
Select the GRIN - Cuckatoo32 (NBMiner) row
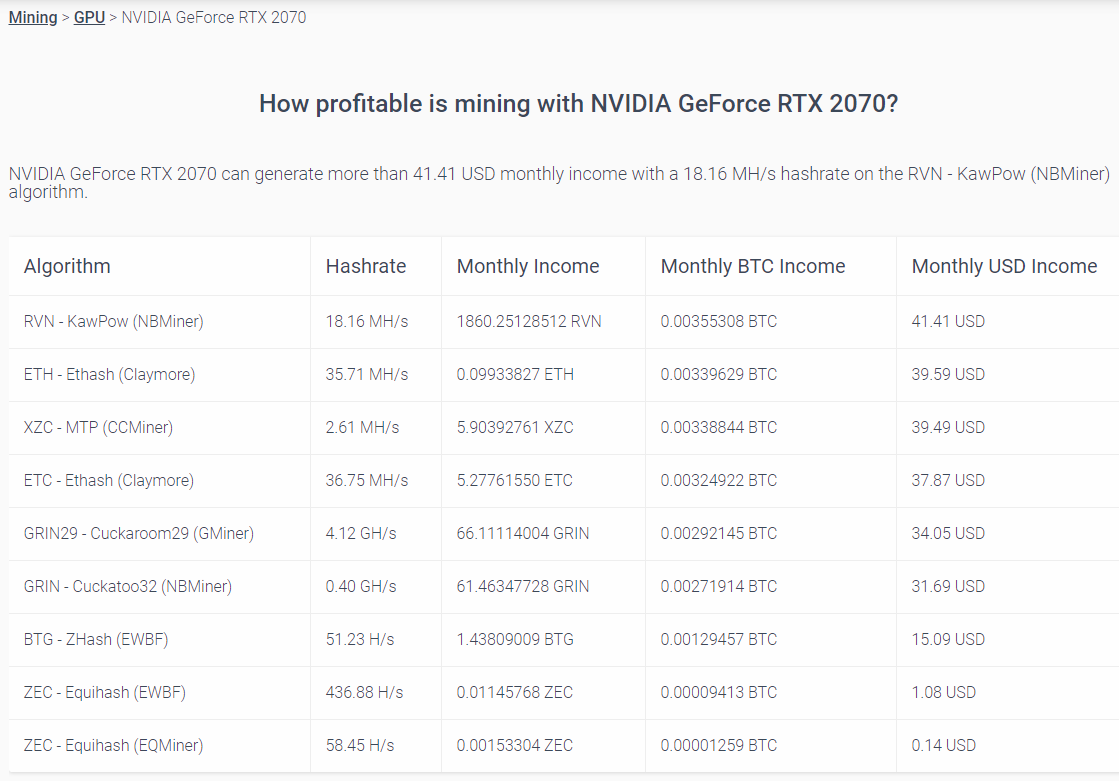coord(564,586)
